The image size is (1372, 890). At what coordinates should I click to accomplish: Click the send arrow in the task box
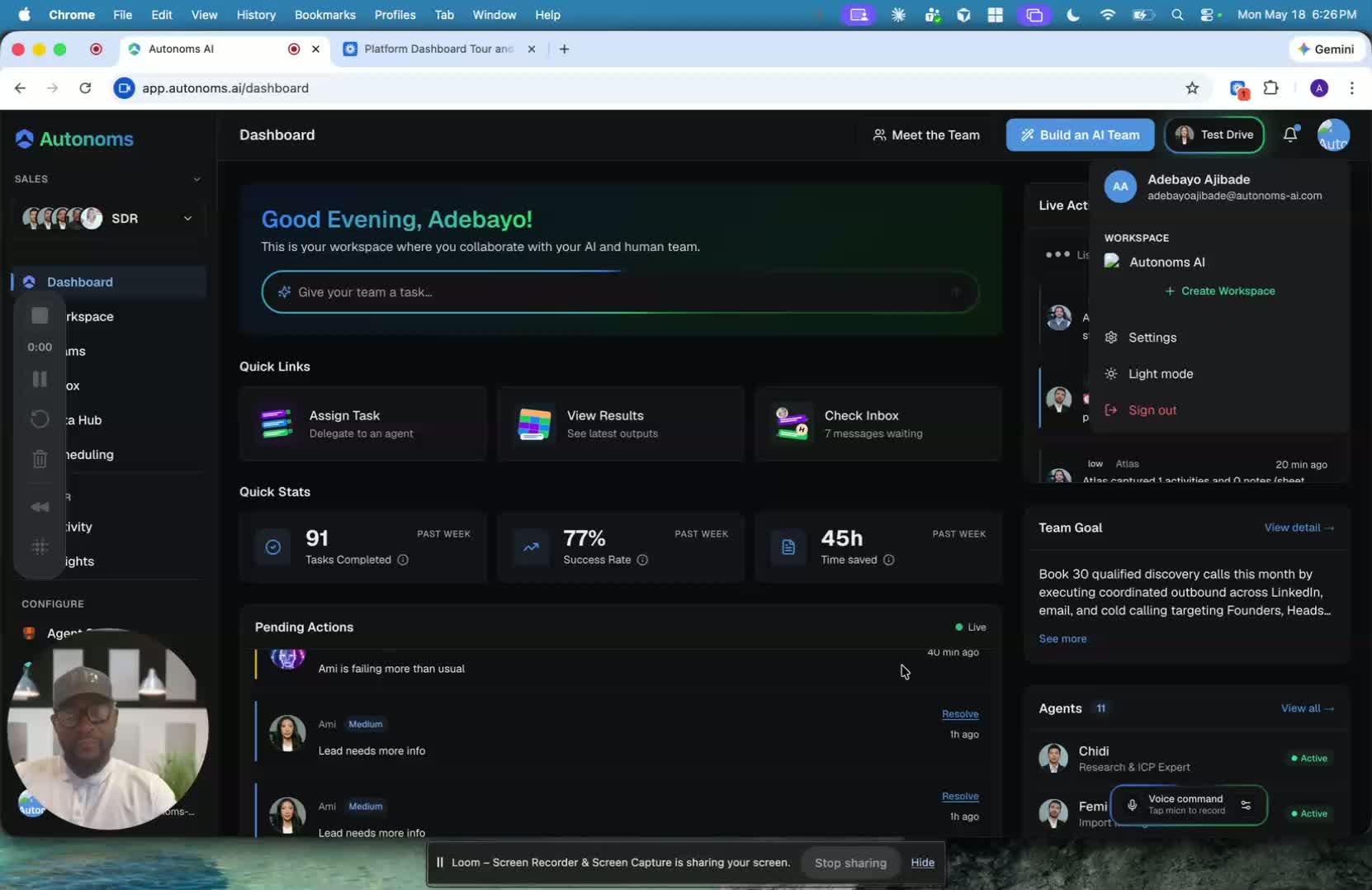coord(956,291)
